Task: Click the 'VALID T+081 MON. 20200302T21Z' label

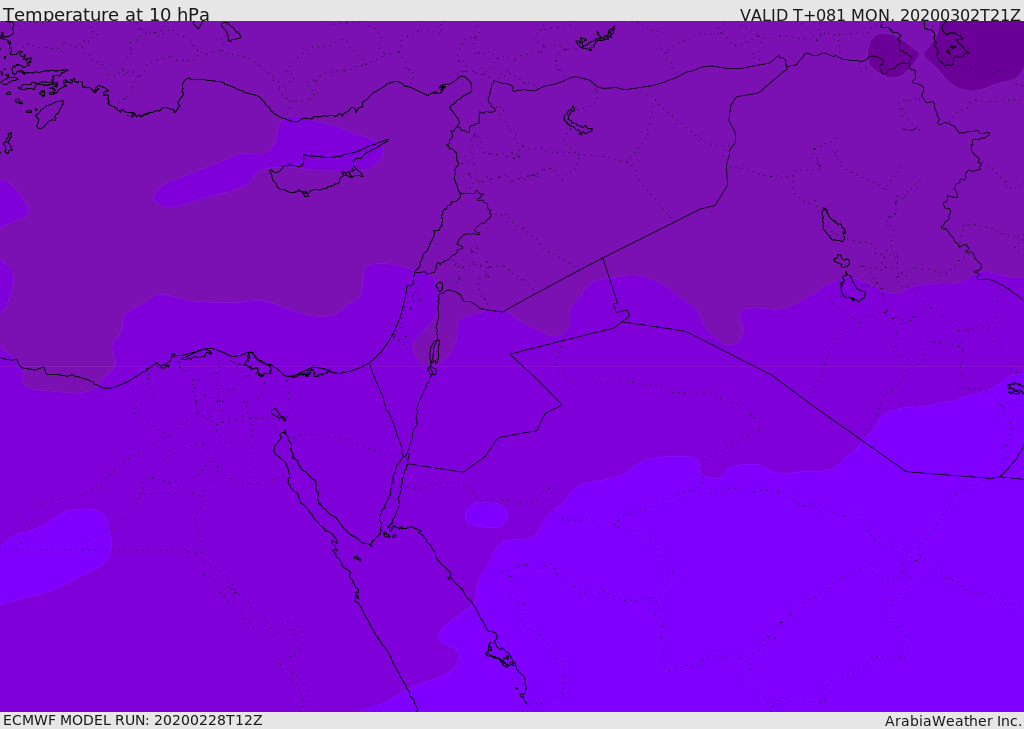Action: [880, 15]
